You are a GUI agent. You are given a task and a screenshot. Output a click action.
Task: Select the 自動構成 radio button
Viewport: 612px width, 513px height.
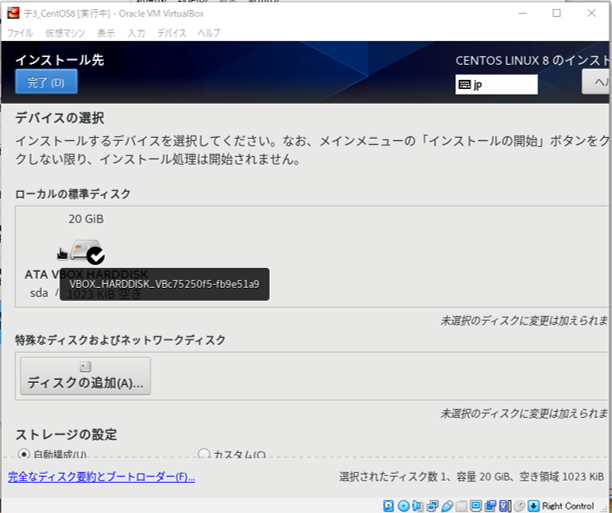(x=24, y=454)
